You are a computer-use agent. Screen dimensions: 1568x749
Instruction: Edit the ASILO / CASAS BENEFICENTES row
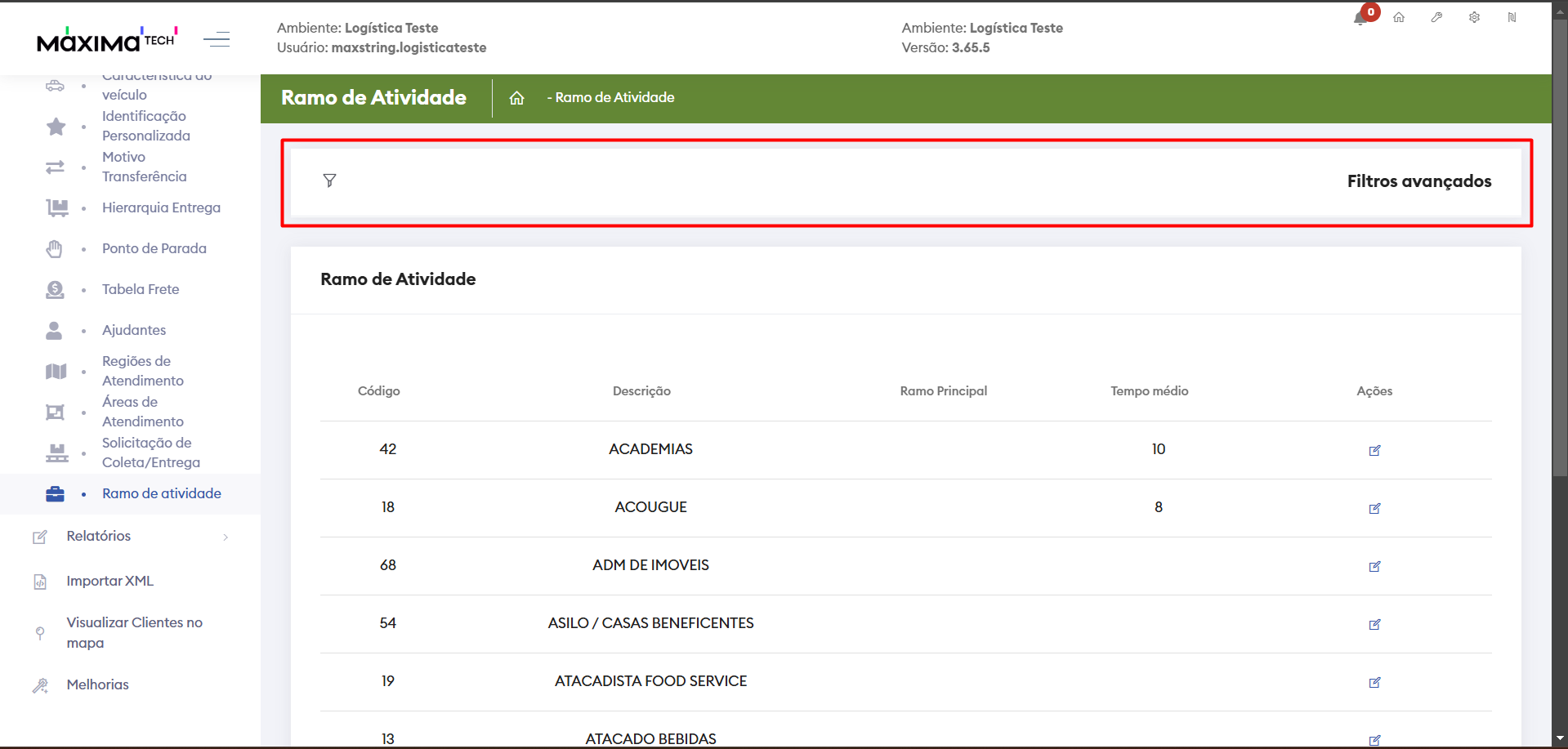pyautogui.click(x=1374, y=624)
